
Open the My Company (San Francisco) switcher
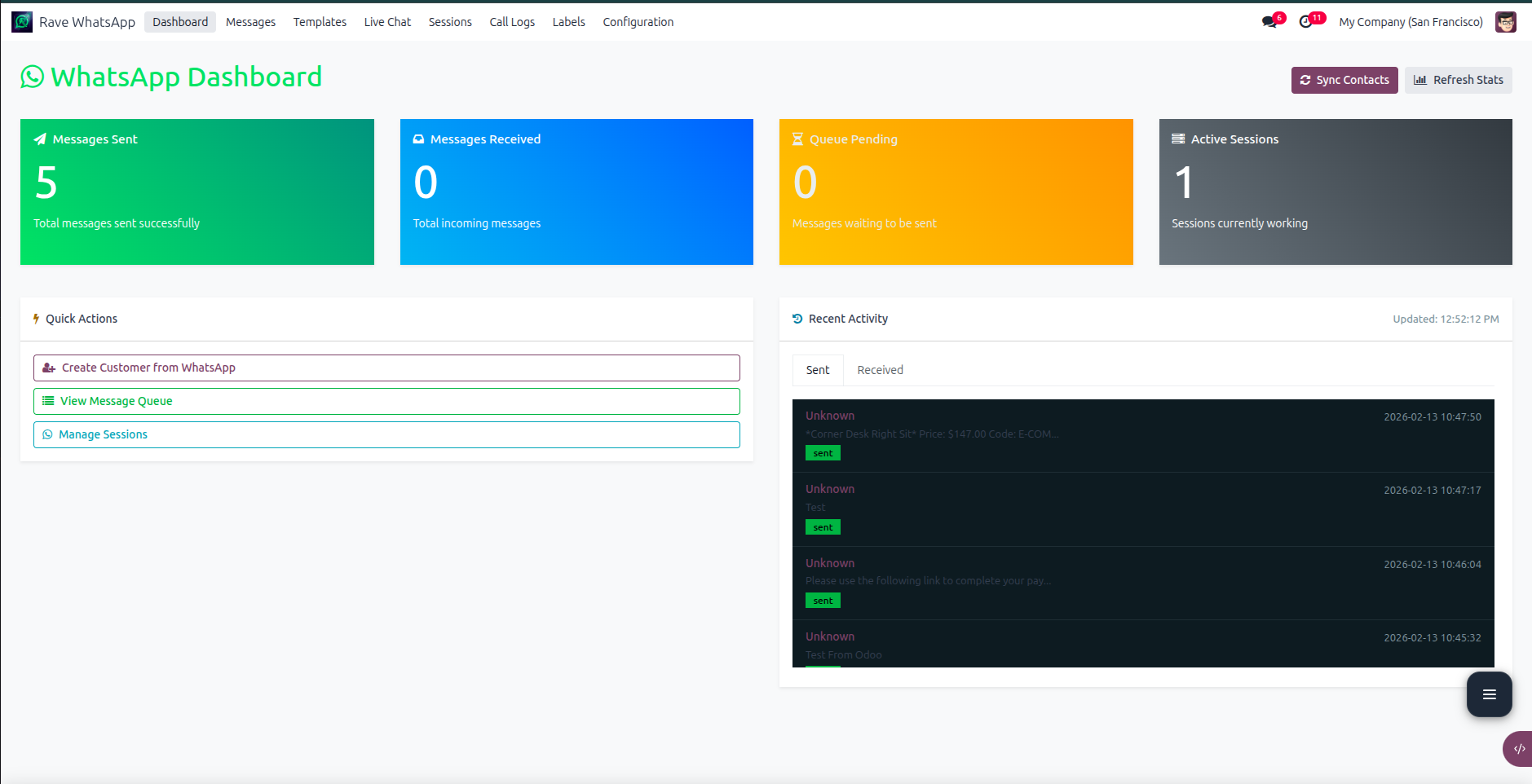(x=1410, y=22)
